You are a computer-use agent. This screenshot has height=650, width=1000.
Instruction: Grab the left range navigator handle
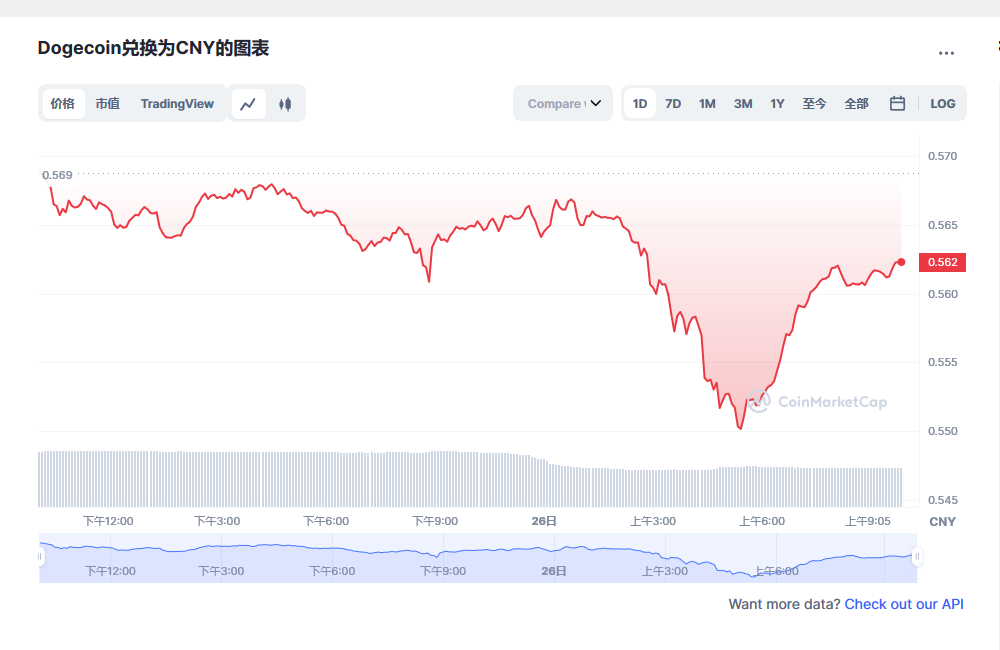[x=40, y=557]
